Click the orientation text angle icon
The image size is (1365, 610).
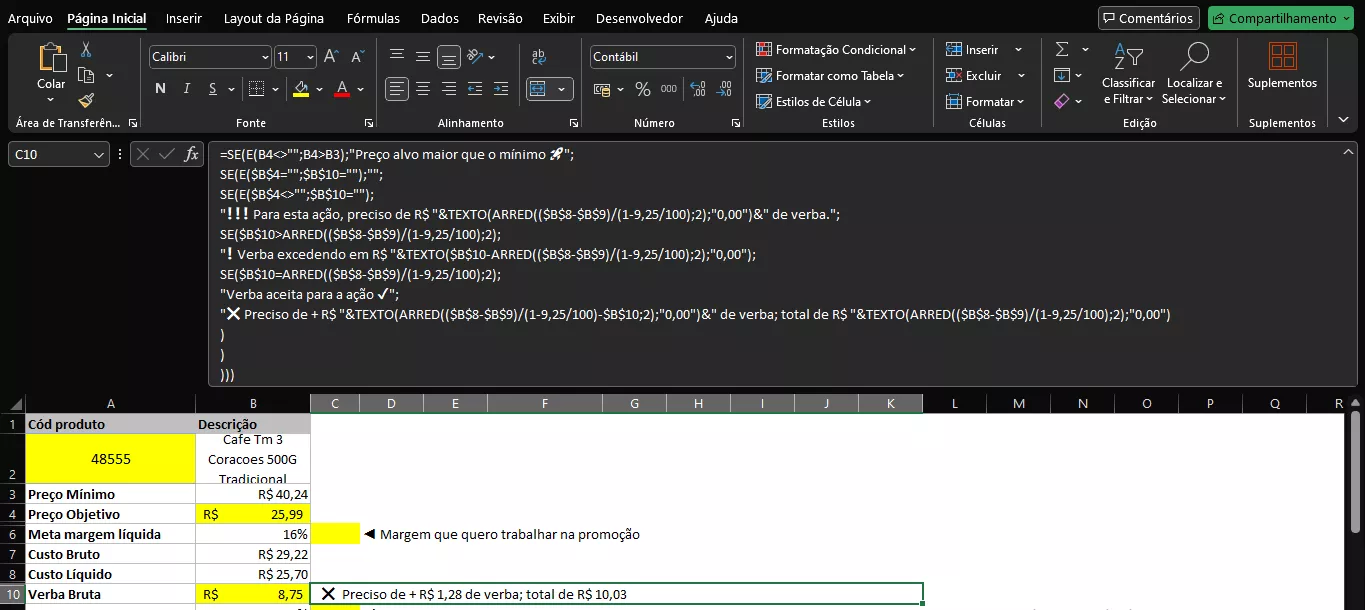click(476, 57)
